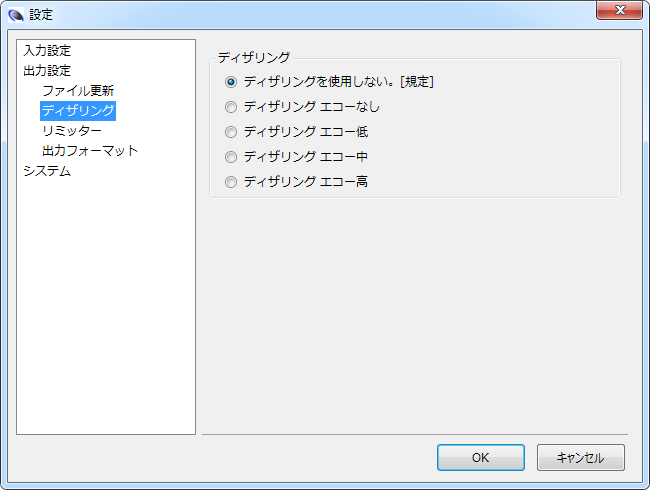This screenshot has height=490, width=650.
Task: Open 入力設定 in the settings tree
Action: point(47,50)
